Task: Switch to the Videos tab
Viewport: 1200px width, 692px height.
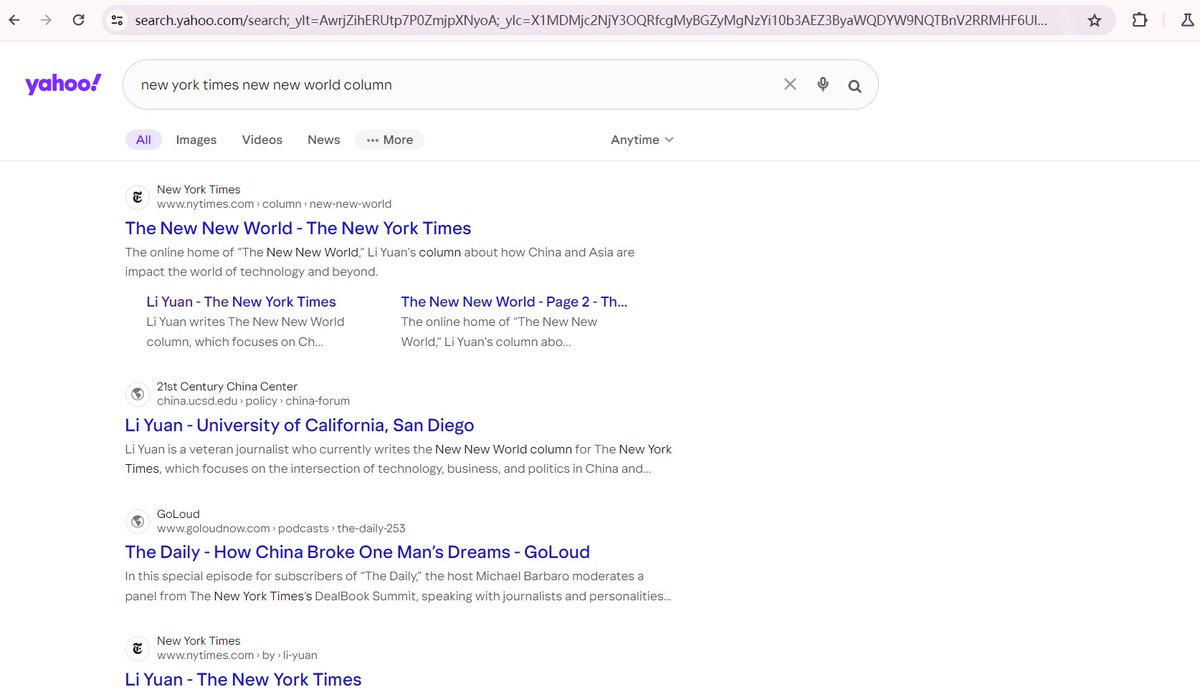Action: [x=262, y=140]
